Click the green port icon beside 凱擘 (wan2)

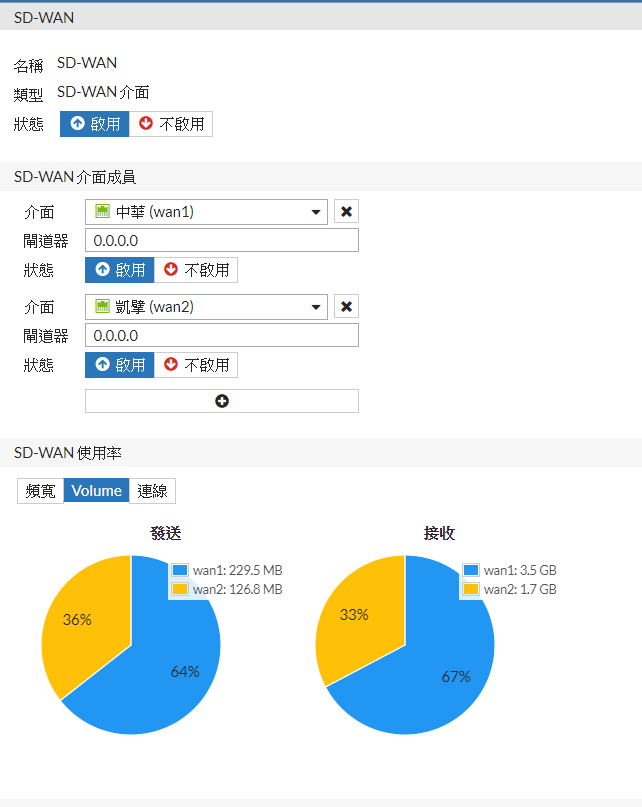(102, 306)
